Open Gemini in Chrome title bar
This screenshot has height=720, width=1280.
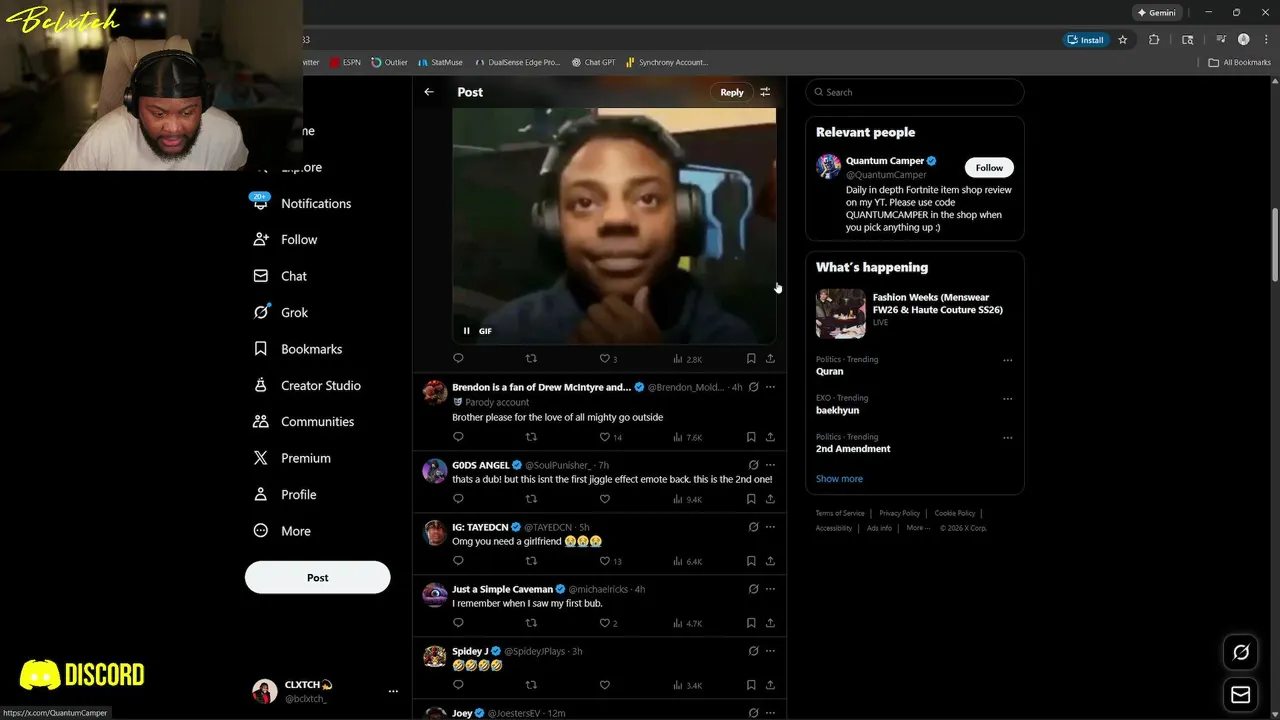[1156, 12]
